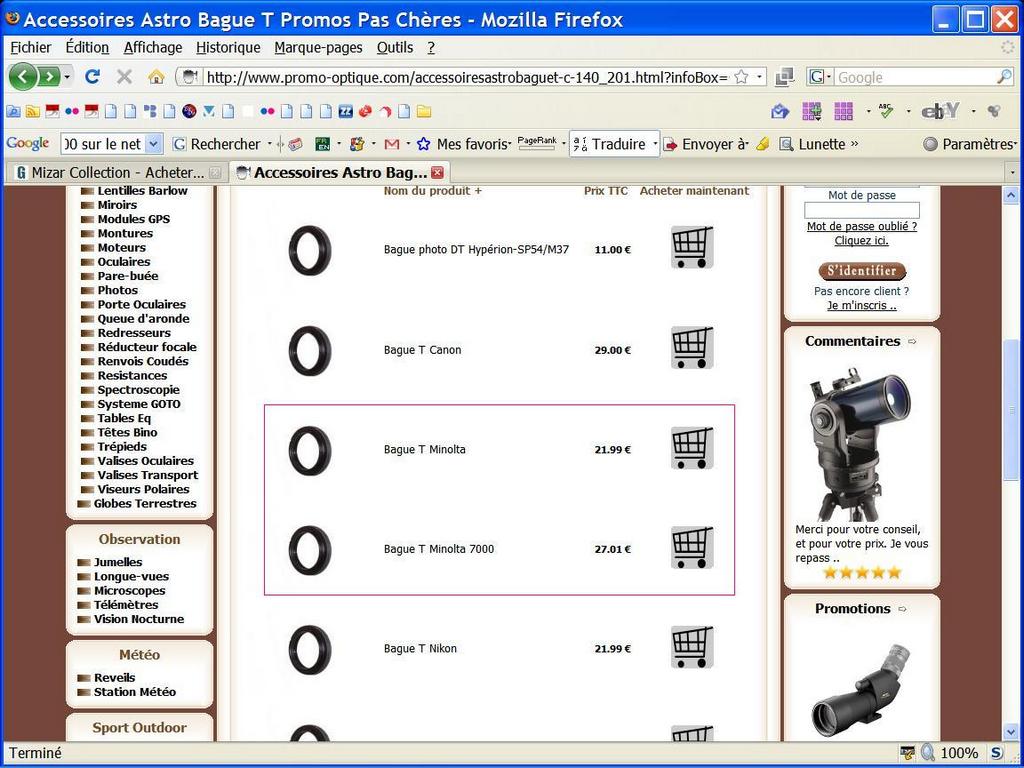Switch to the Mizar Collection tab
Viewport: 1024px width, 768px height.
(x=110, y=172)
